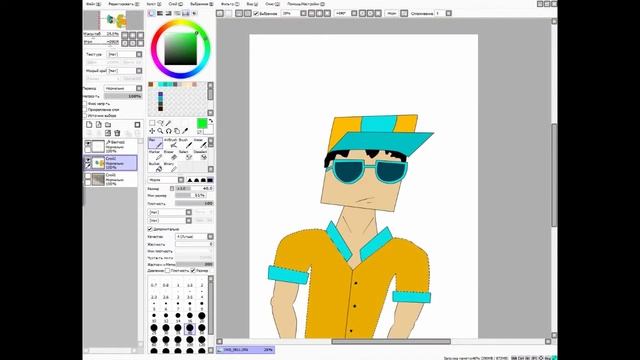Select the Eyedropper color picker tool
The image size is (640, 360).
point(185,131)
